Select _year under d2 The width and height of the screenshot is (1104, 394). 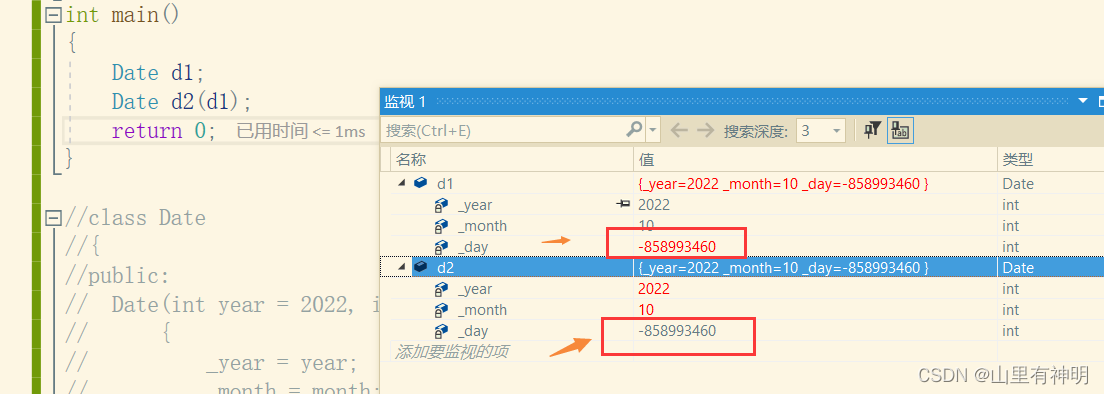(475, 288)
